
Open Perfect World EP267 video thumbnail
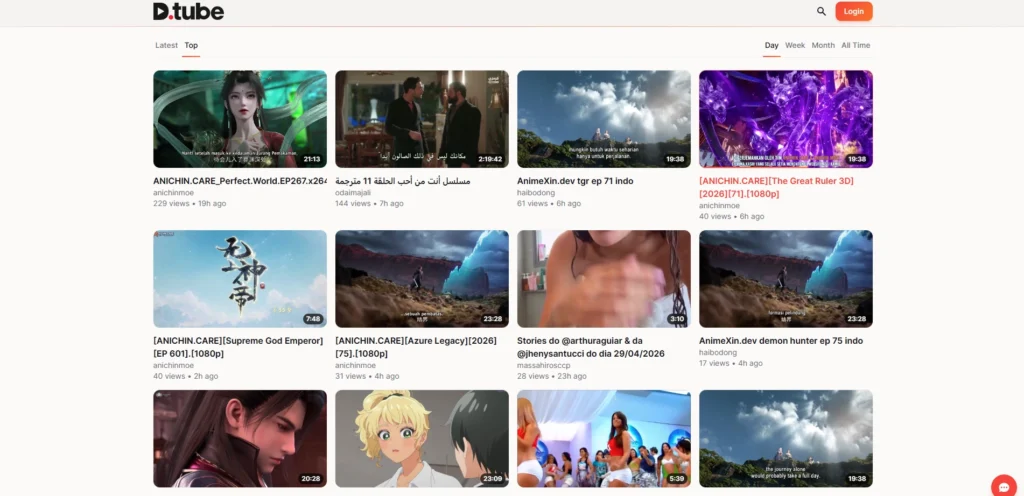pyautogui.click(x=240, y=119)
